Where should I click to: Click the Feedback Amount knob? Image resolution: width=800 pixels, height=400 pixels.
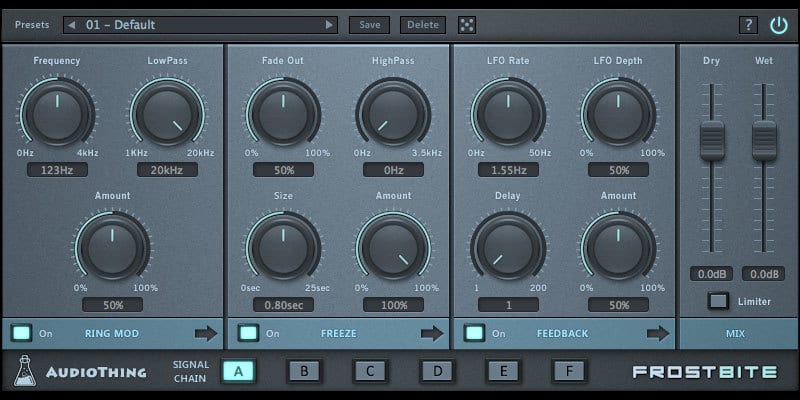coord(618,248)
